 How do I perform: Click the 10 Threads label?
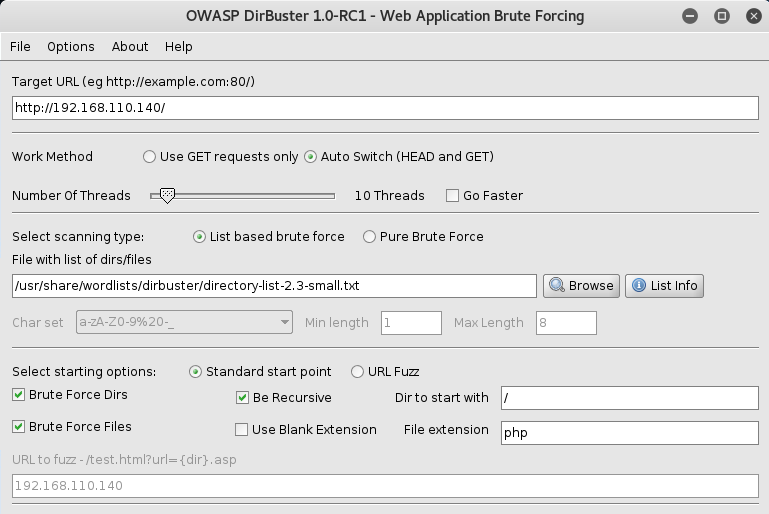pos(389,196)
